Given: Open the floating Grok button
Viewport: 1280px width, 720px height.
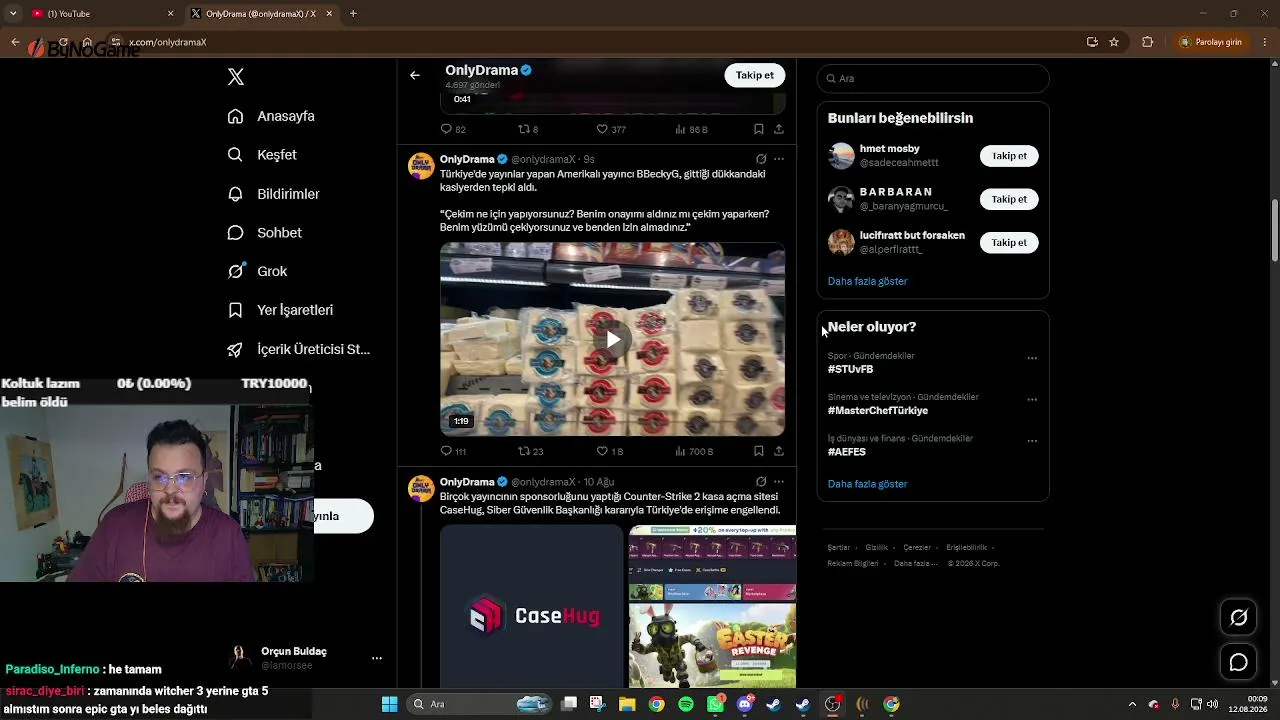Looking at the screenshot, I should click(x=1238, y=618).
